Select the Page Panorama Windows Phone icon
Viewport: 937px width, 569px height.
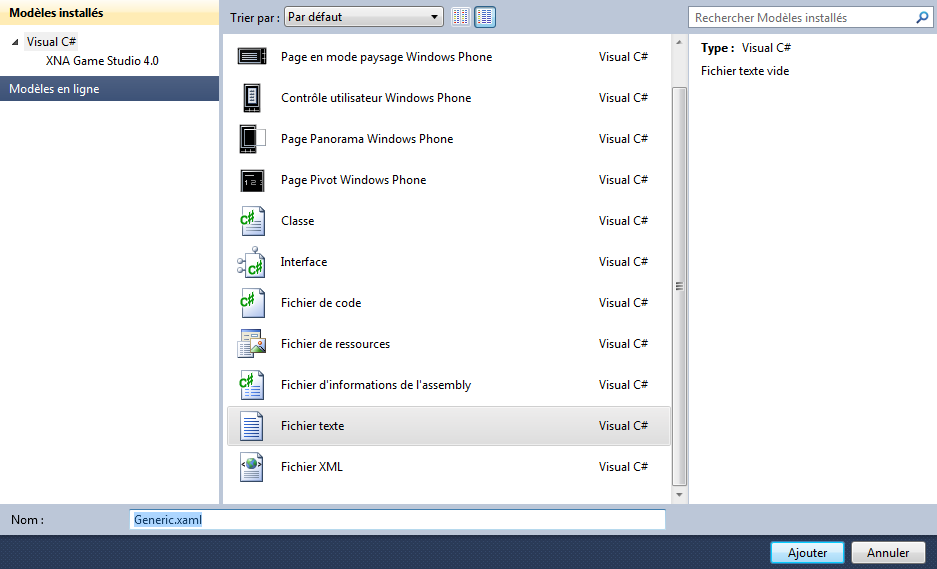(x=252, y=139)
